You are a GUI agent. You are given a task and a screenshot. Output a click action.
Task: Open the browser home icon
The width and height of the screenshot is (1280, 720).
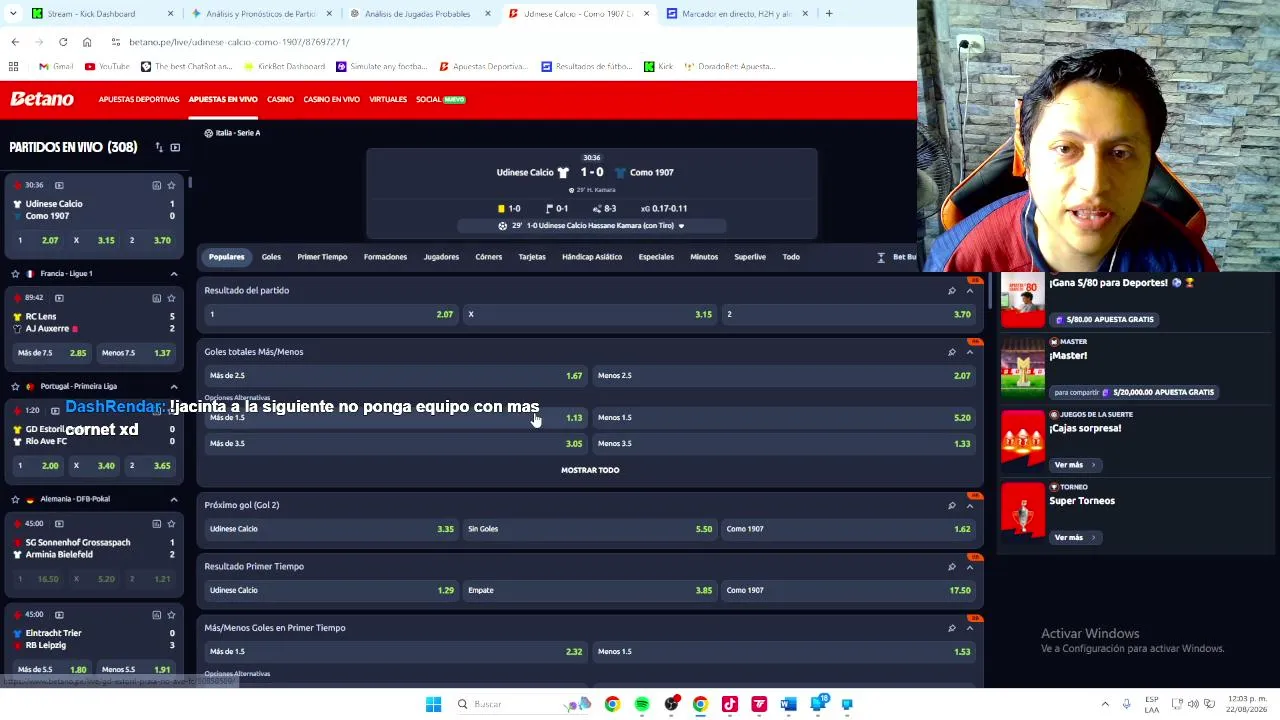click(87, 42)
